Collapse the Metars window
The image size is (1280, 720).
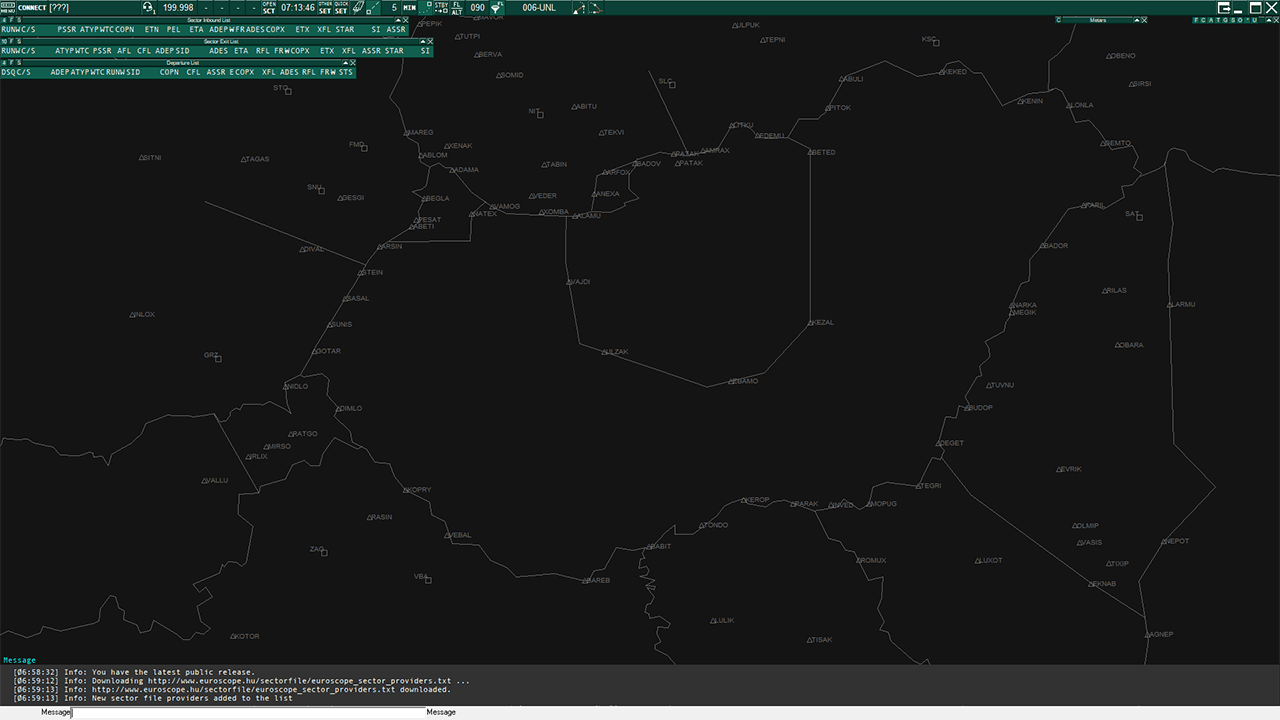[1137, 20]
